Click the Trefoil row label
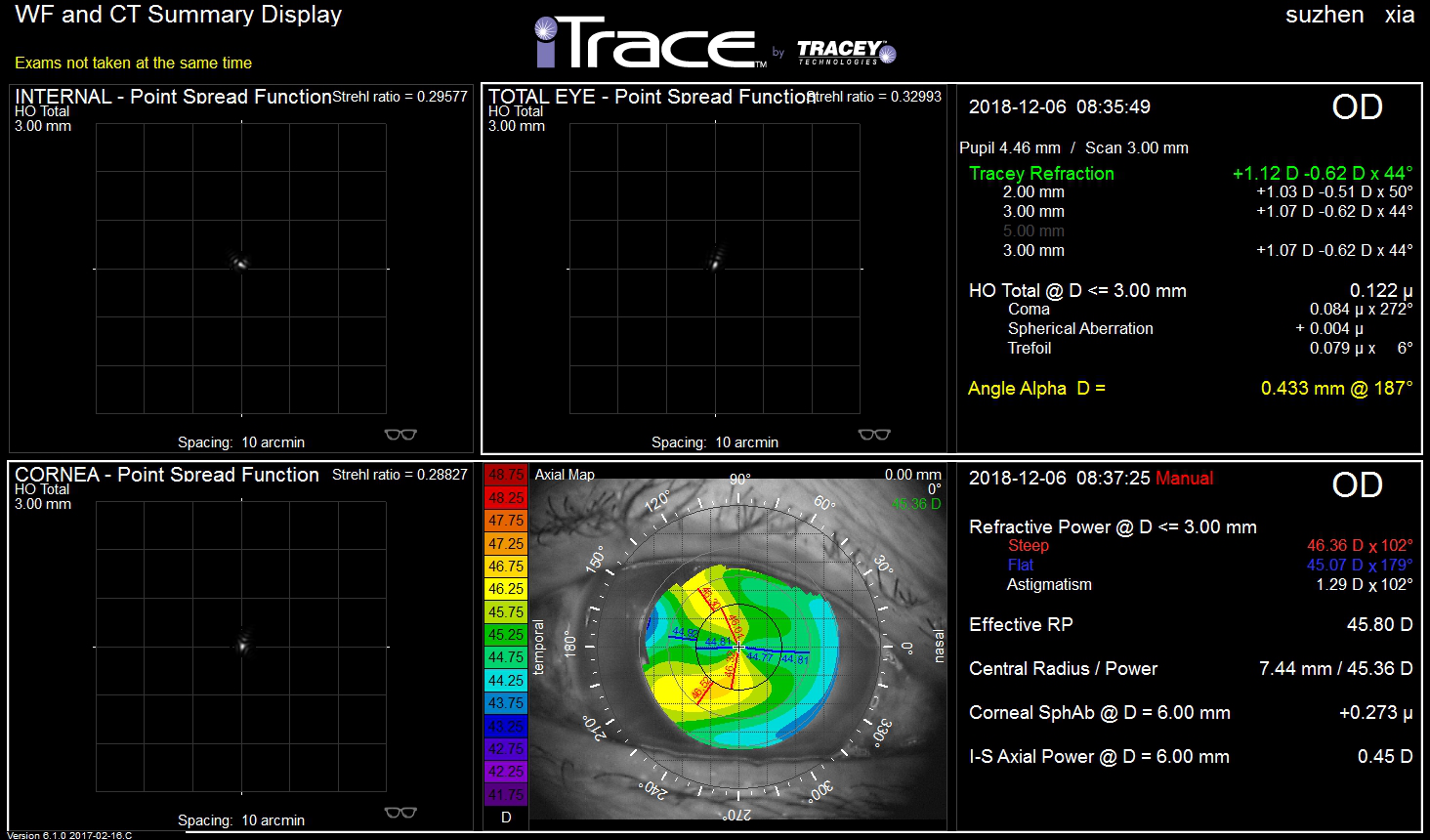The height and width of the screenshot is (840, 1430). pos(1030,348)
